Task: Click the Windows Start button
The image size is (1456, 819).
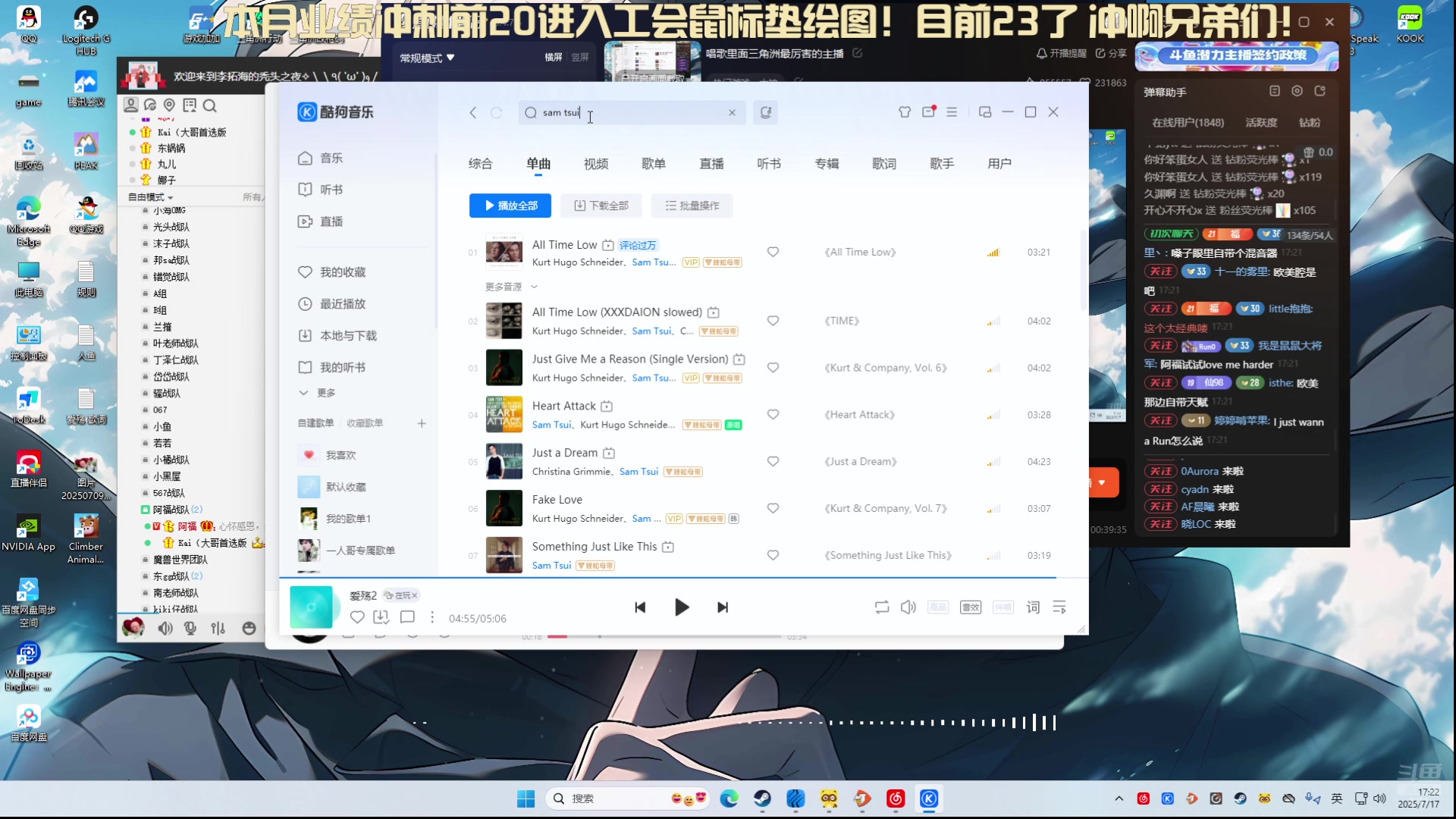Action: pos(526,799)
